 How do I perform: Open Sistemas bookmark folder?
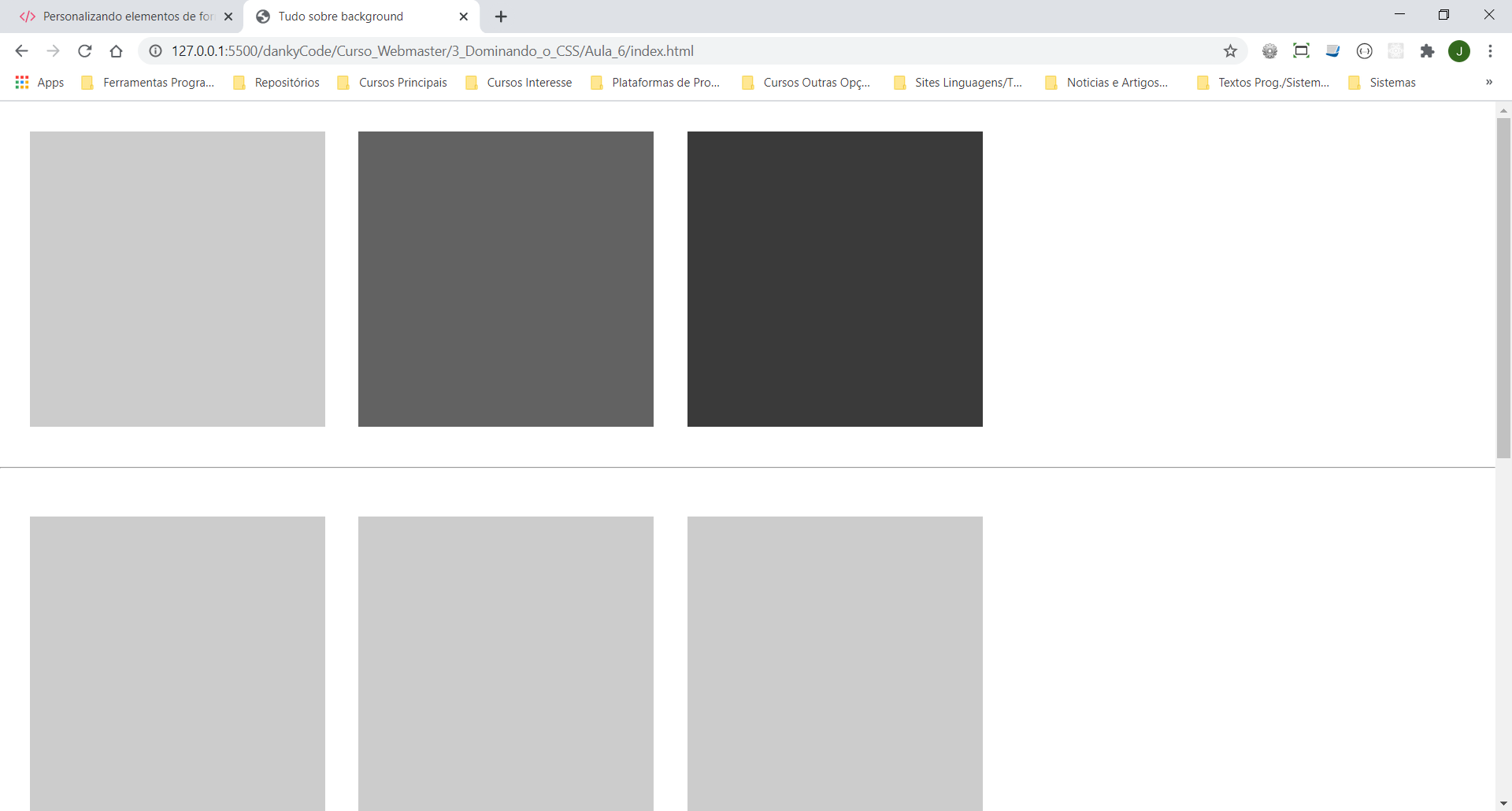[1382, 83]
